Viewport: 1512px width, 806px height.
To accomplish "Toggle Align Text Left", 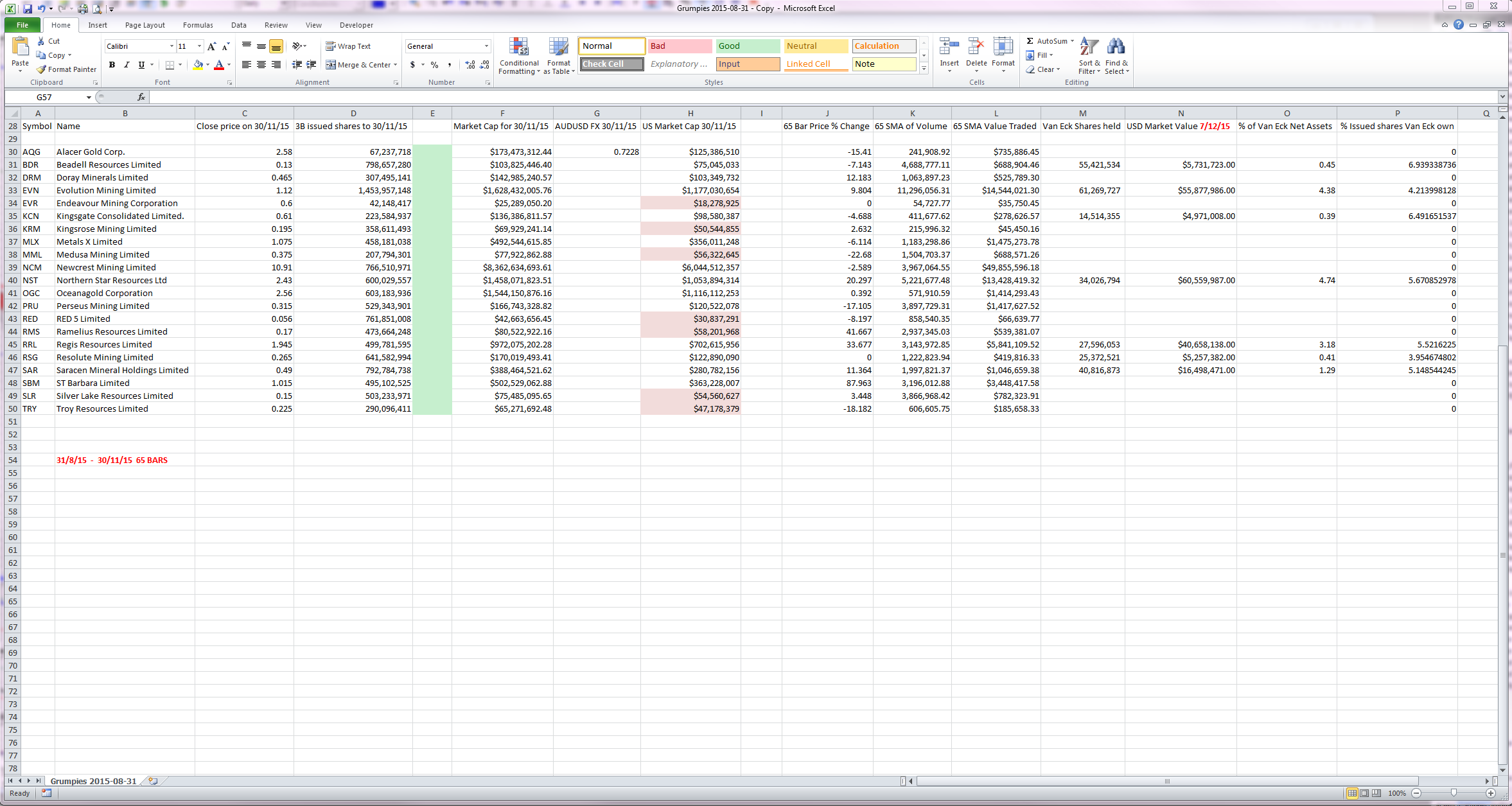I will point(246,65).
